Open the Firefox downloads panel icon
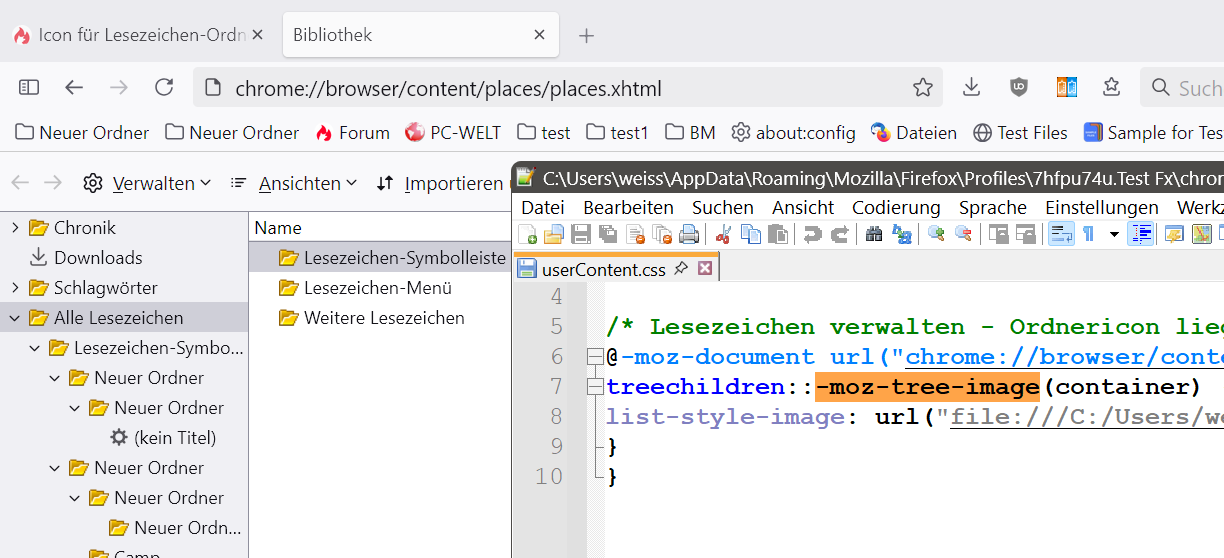The image size is (1224, 558). pyautogui.click(x=971, y=88)
